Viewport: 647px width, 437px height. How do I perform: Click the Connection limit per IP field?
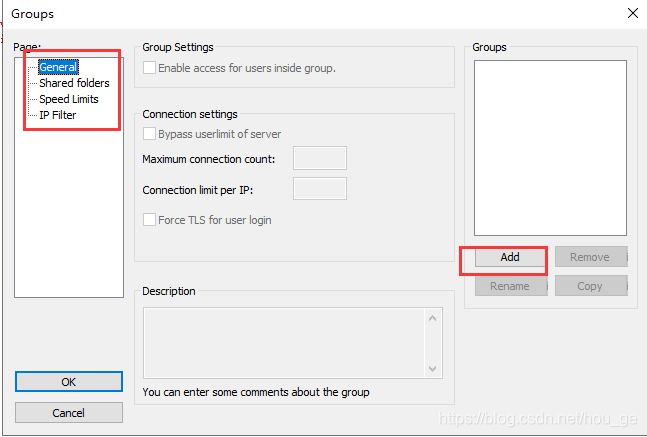pyautogui.click(x=320, y=189)
